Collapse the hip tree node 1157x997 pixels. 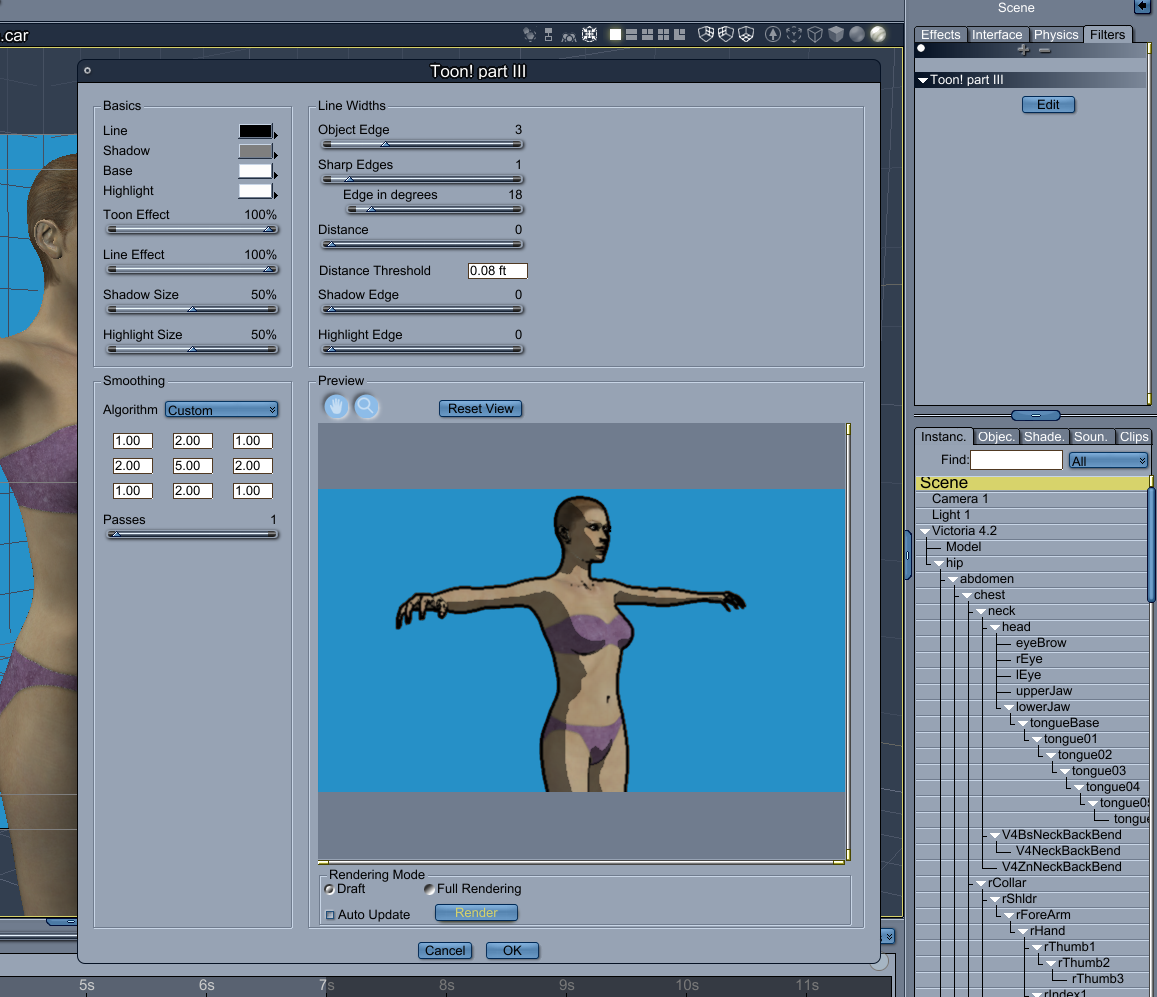click(939, 563)
